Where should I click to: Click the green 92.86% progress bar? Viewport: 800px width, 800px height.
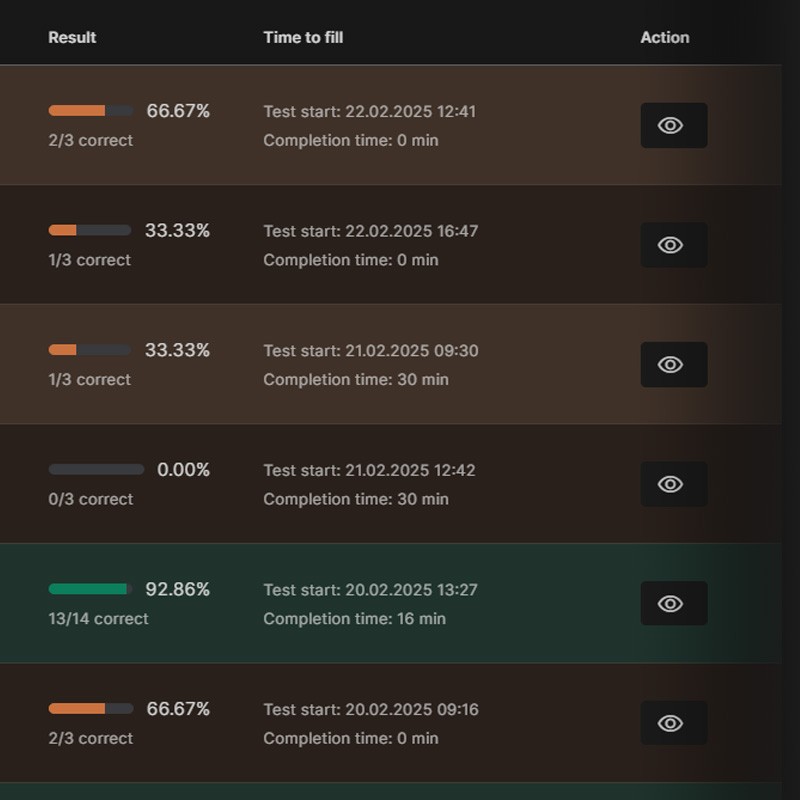pyautogui.click(x=90, y=589)
